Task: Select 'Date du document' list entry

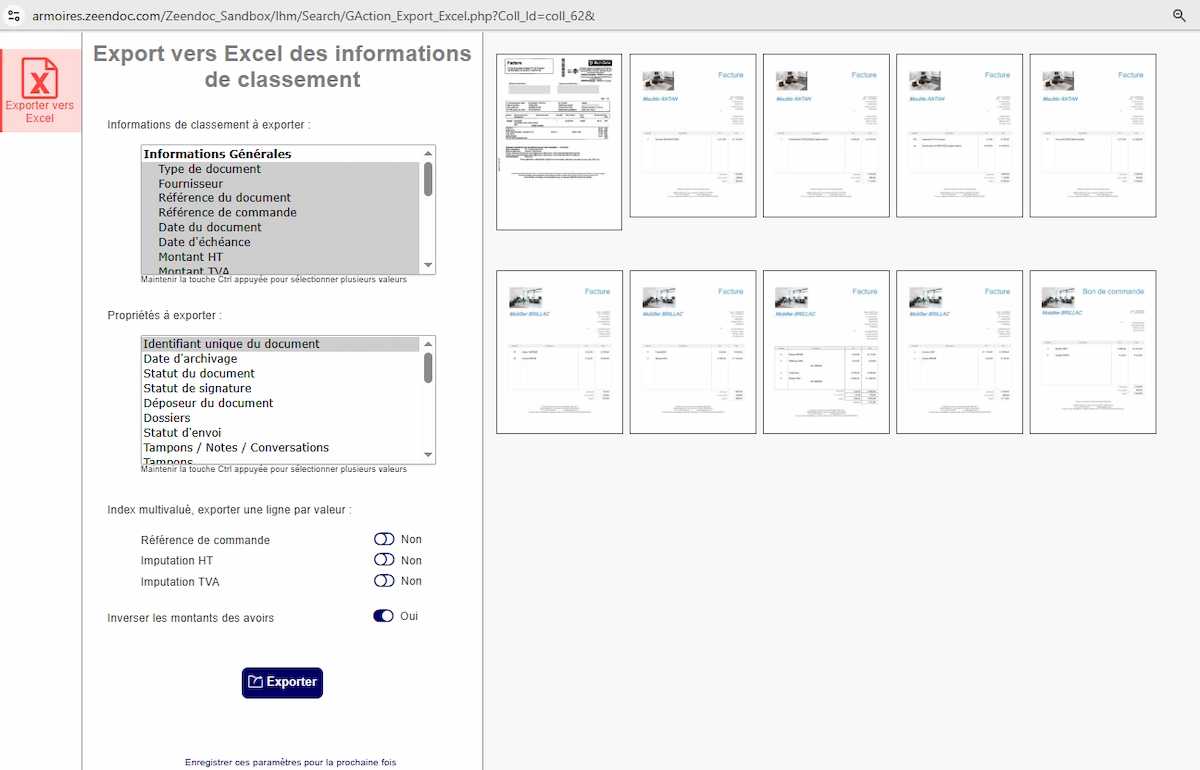Action: click(x=282, y=227)
